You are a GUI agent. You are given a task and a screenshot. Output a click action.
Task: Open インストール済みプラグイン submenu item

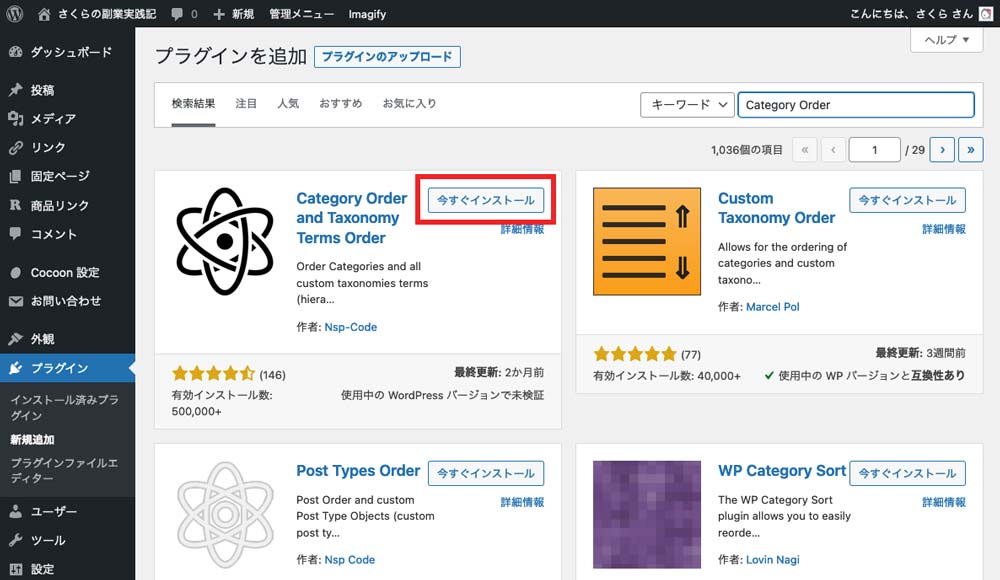click(64, 407)
